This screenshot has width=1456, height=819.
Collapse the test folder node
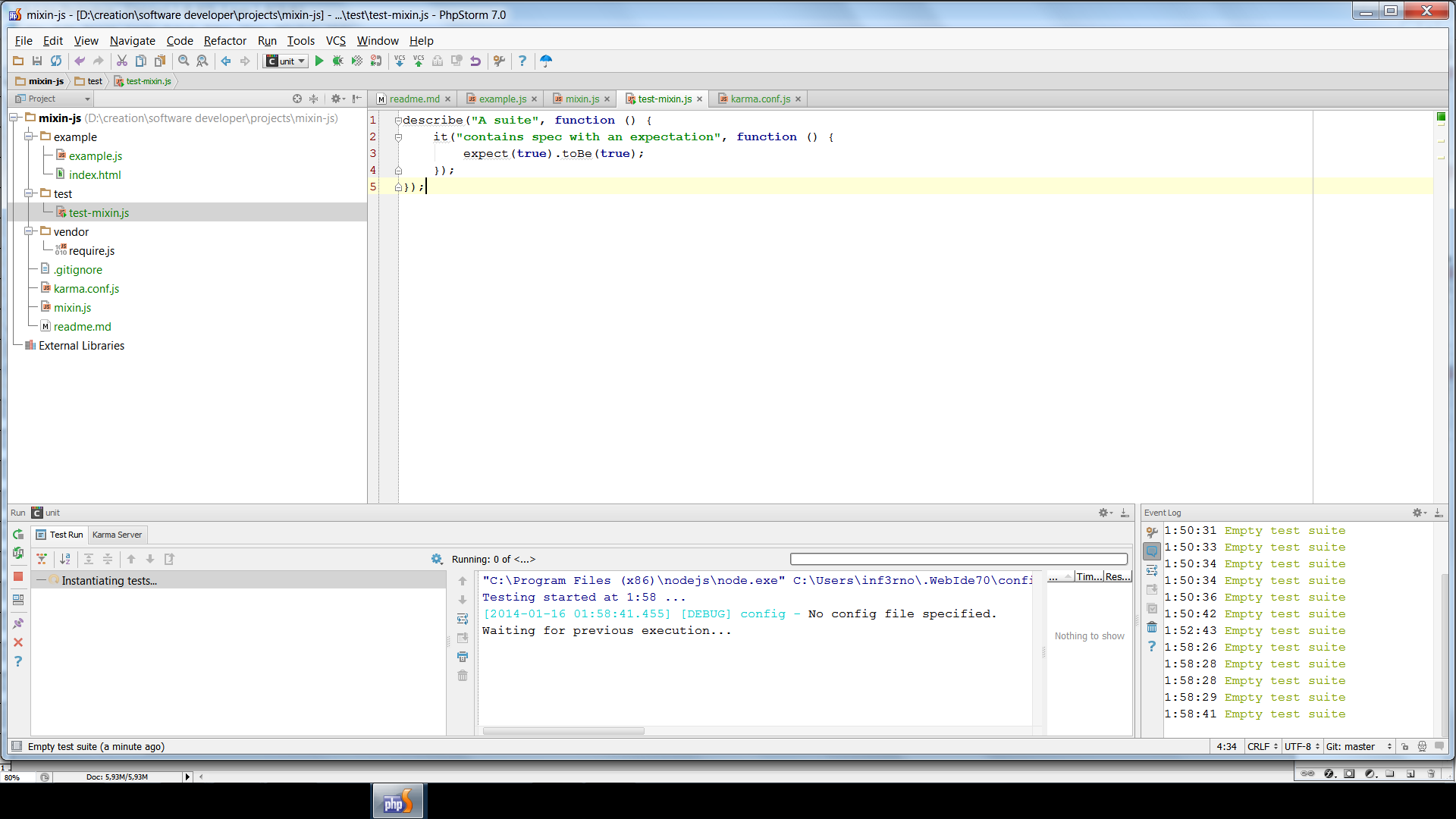[29, 193]
